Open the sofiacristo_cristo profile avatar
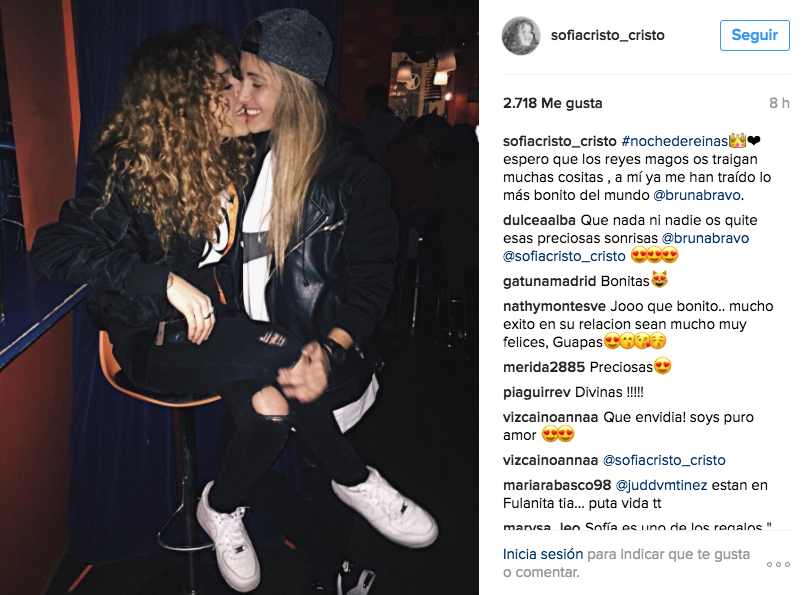Viewport: 811px width, 595px height. (521, 36)
